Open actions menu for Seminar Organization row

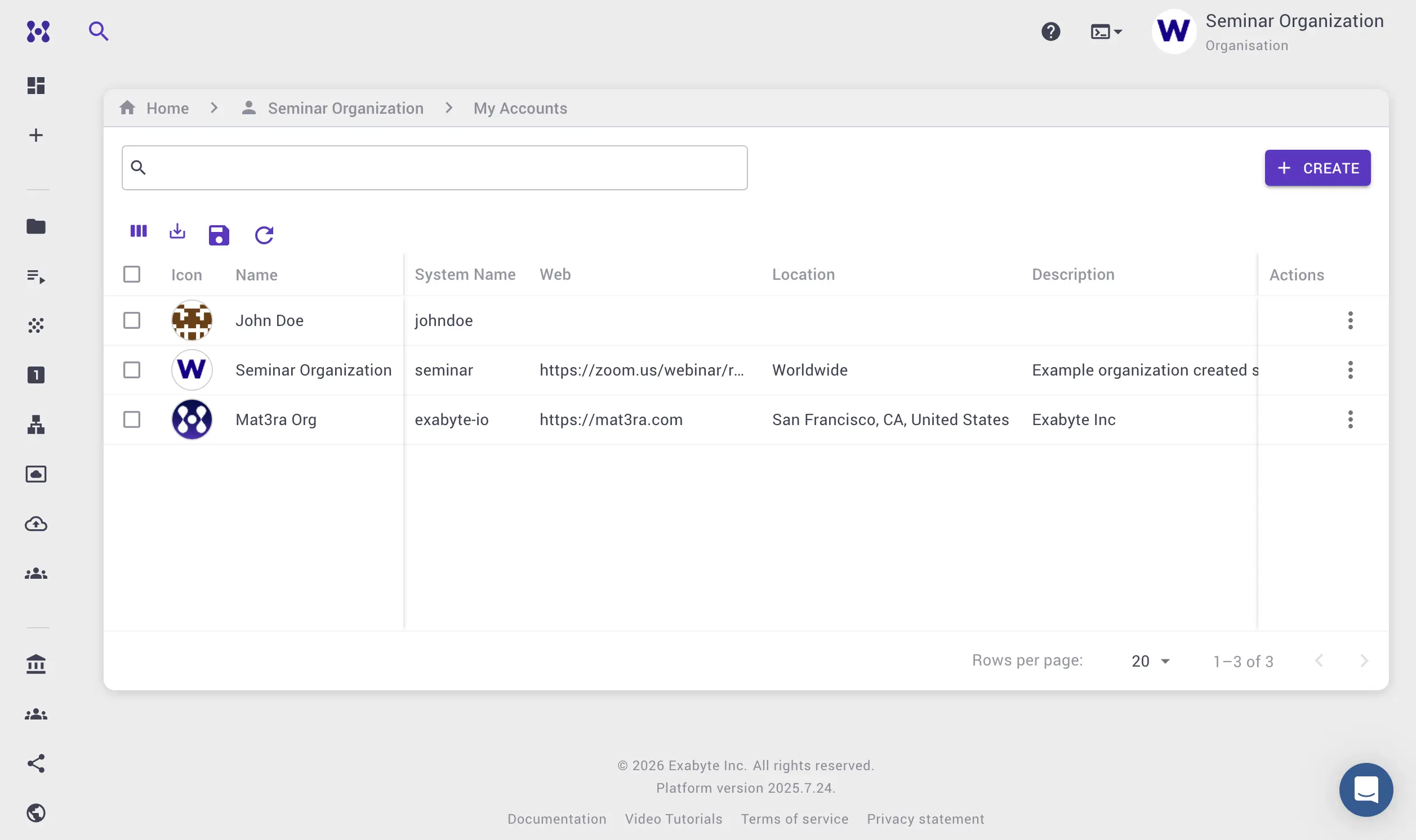(1350, 370)
